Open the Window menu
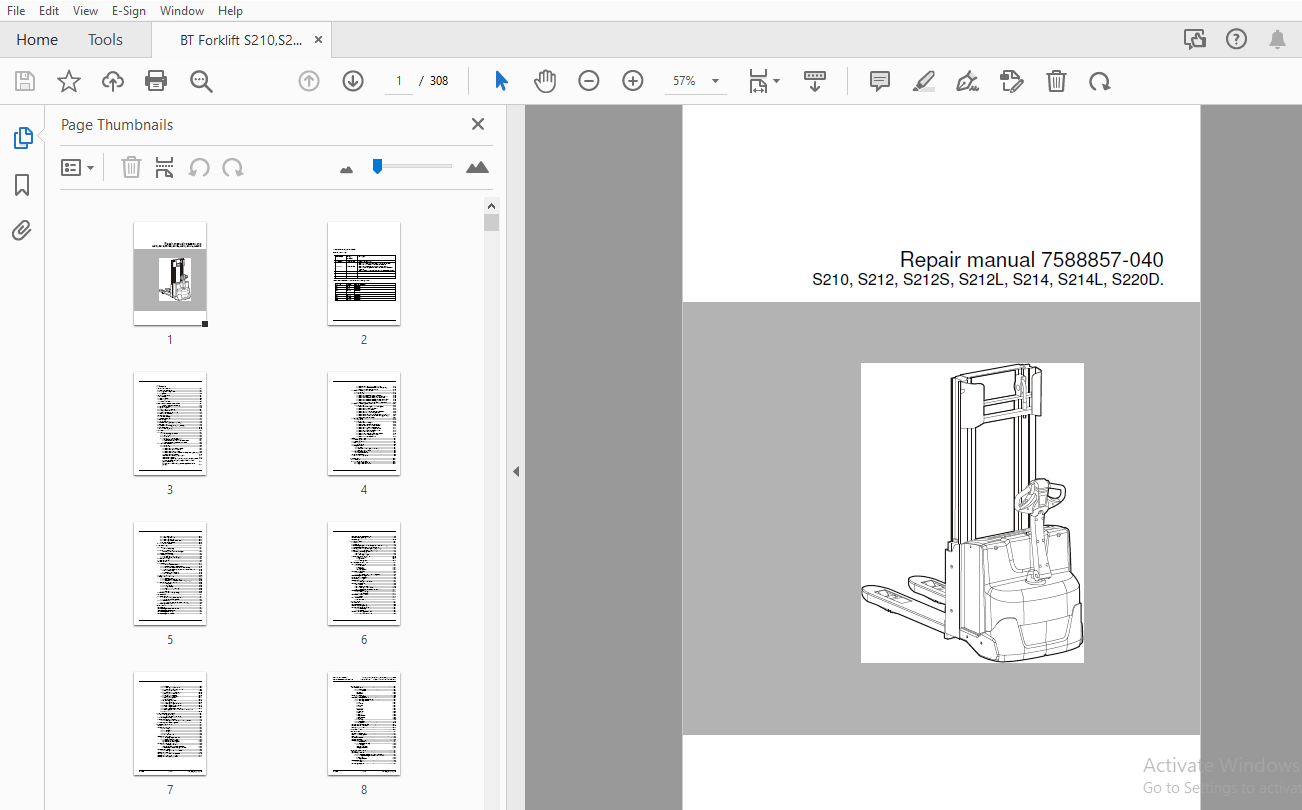 [182, 10]
